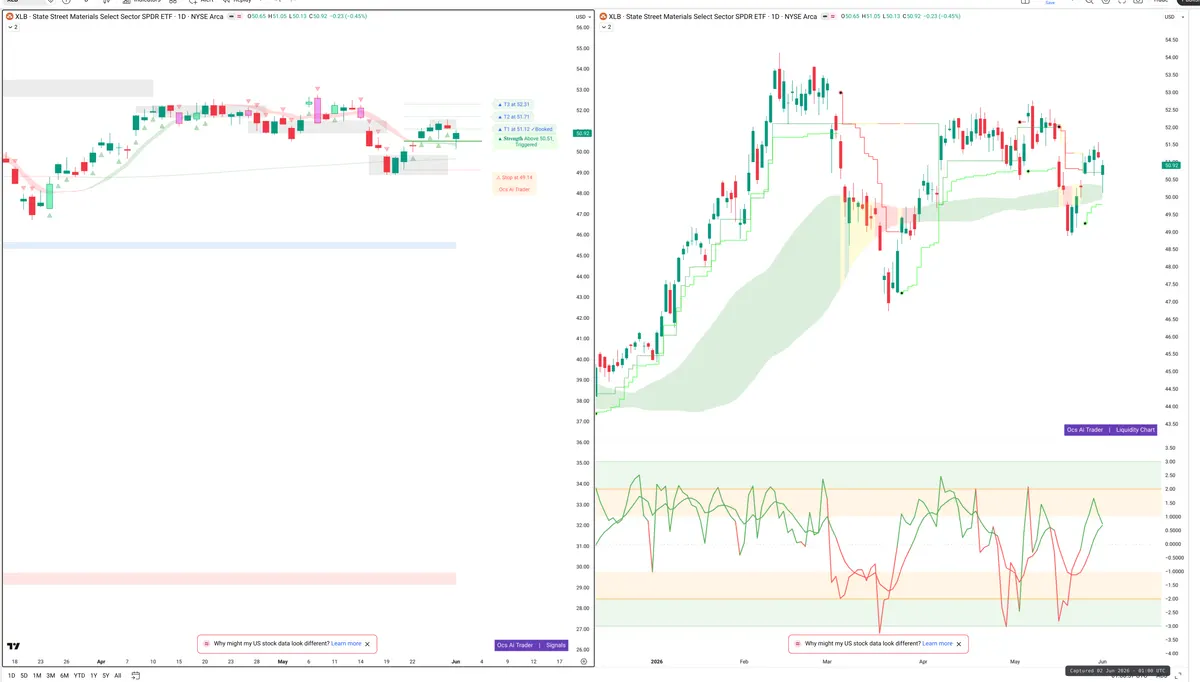
Task: Click the left chart market status indicator
Action: point(232,17)
